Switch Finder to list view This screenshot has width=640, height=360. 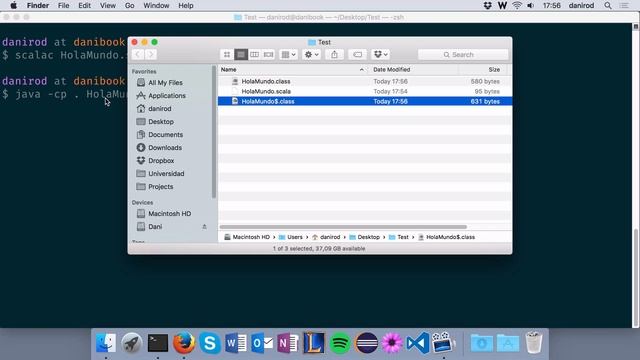click(x=241, y=54)
